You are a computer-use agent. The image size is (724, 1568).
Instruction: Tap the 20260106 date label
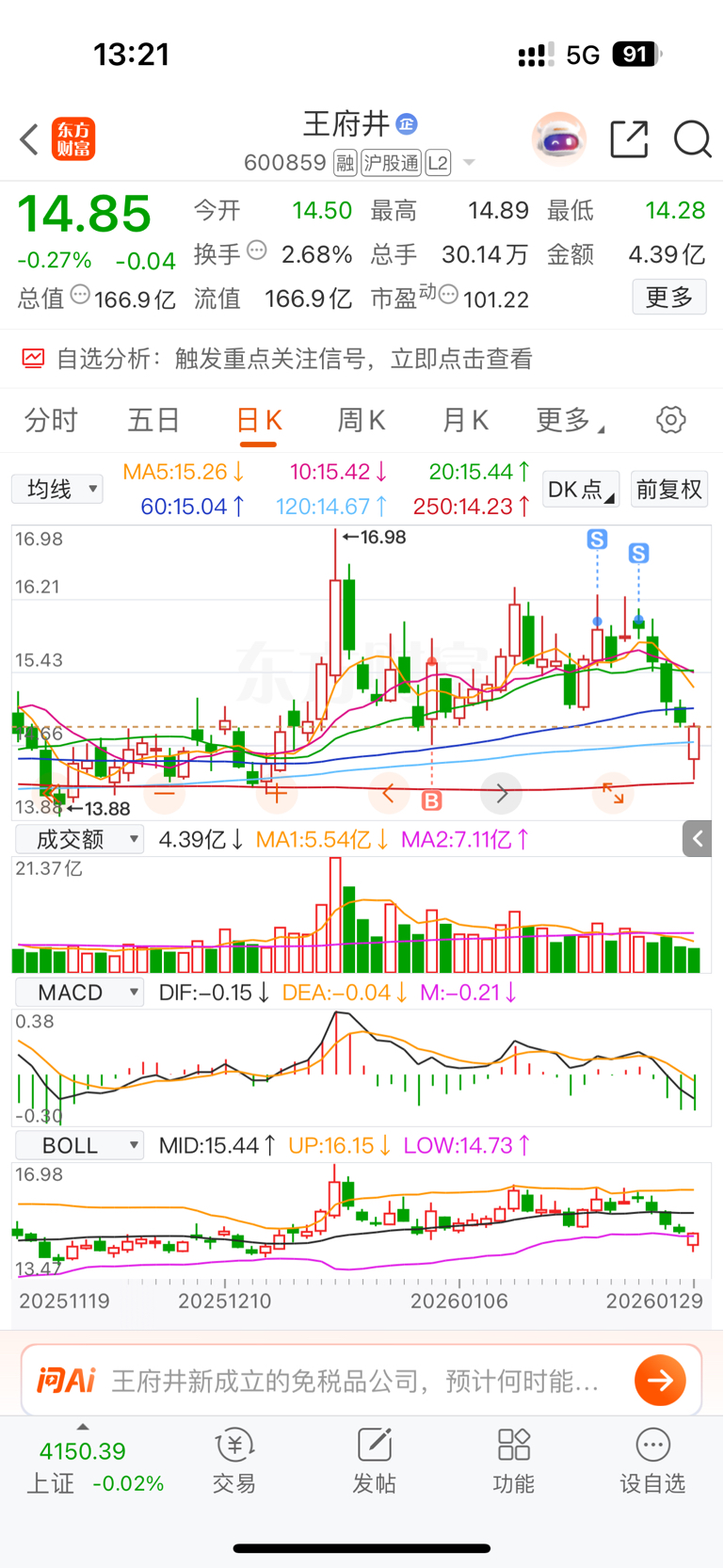pos(459,1301)
